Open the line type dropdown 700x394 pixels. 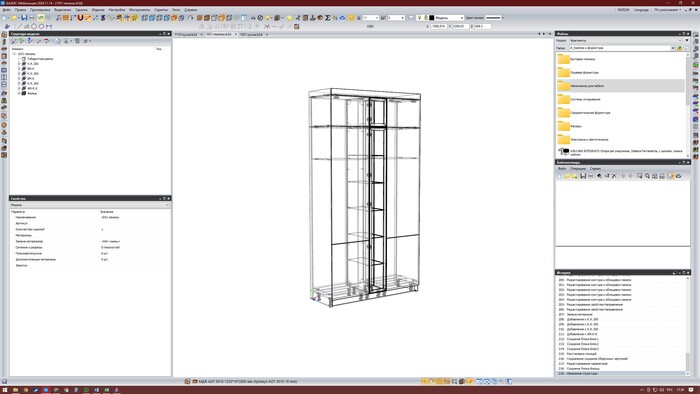point(503,18)
